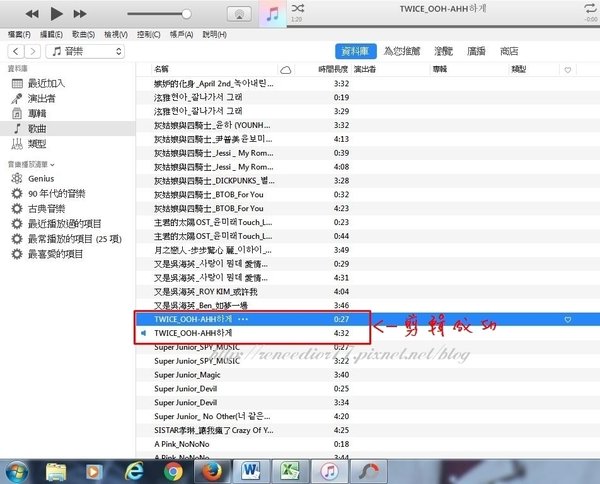Open the Windows Start button
The image size is (600, 484).
17,472
